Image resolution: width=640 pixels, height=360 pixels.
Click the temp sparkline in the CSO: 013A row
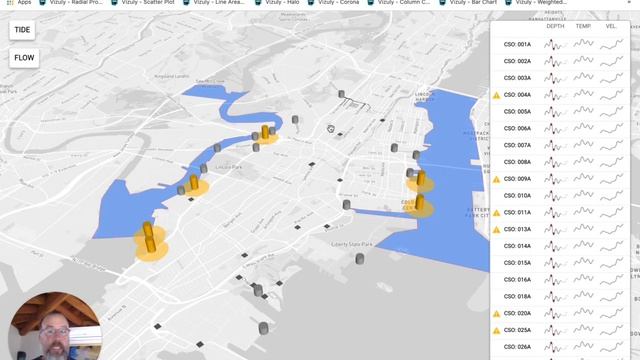tap(583, 229)
